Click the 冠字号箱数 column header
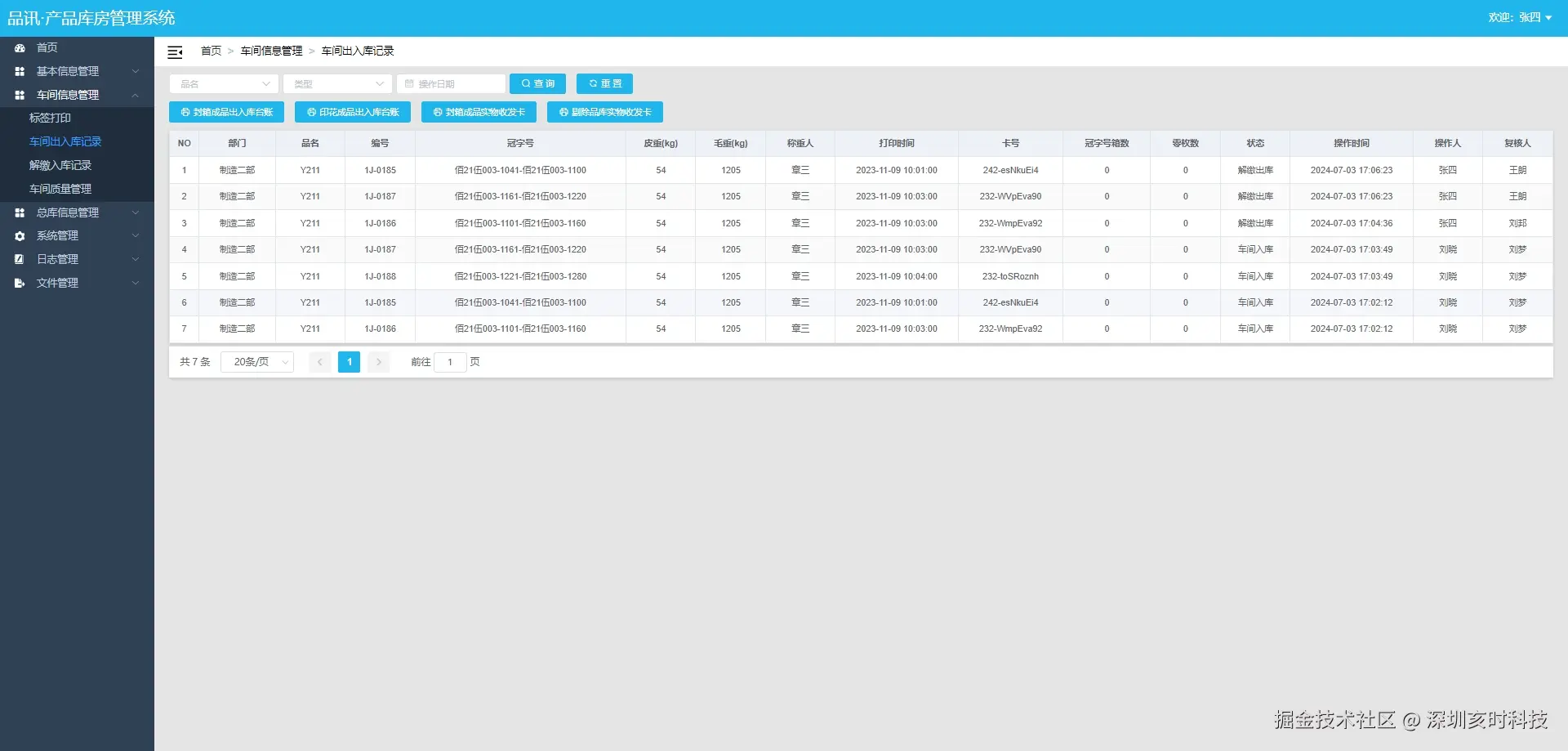This screenshot has width=1568, height=751. click(x=1107, y=144)
